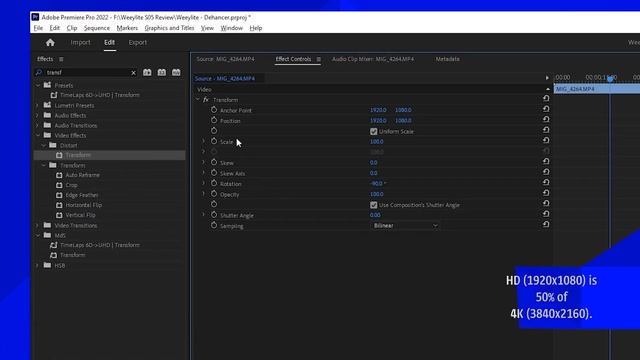Screen dimensions: 640x360
Task: Collapse the Video section arrow
Action: pyautogui.click(x=547, y=89)
